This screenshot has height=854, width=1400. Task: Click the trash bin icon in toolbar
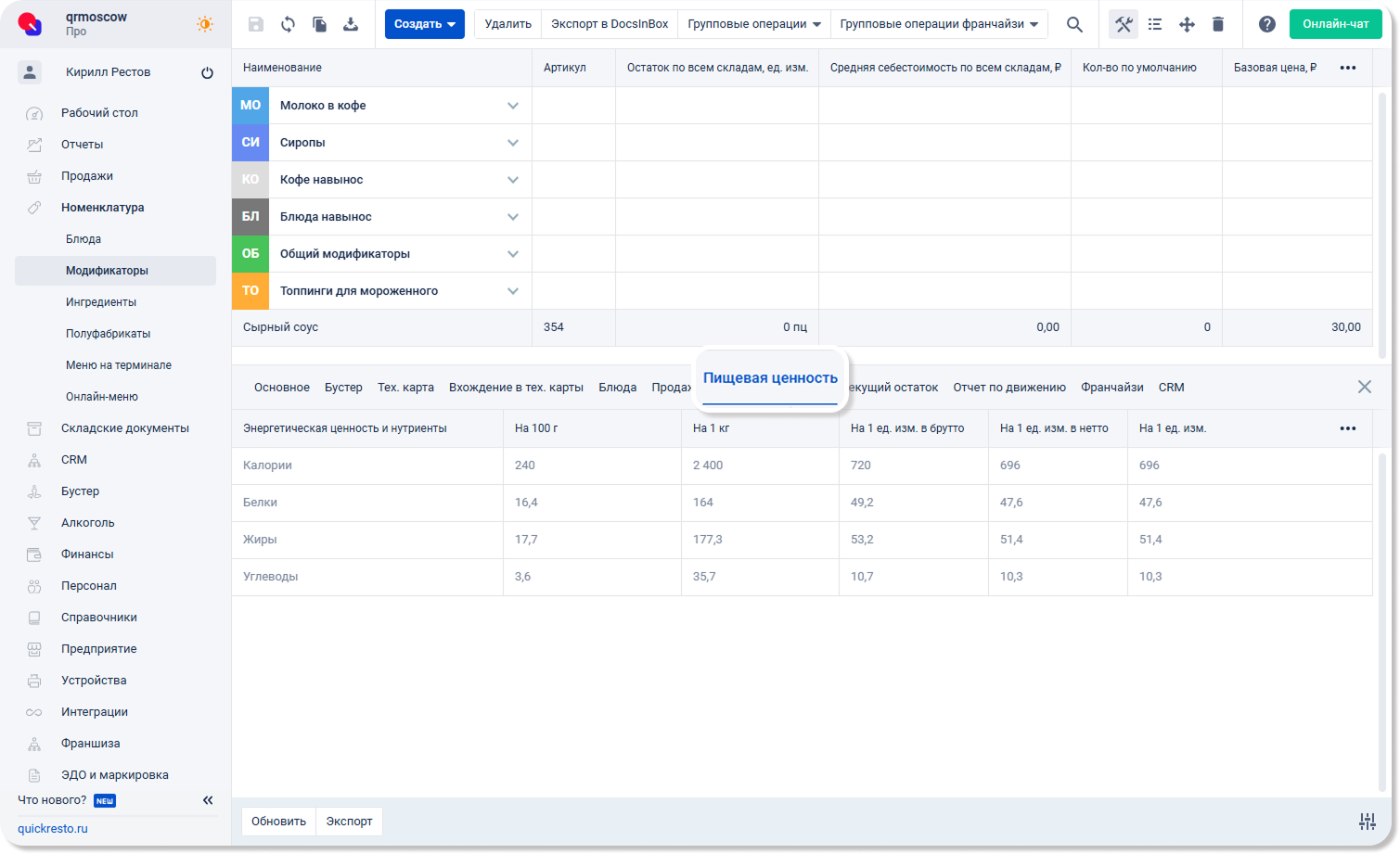(1218, 24)
